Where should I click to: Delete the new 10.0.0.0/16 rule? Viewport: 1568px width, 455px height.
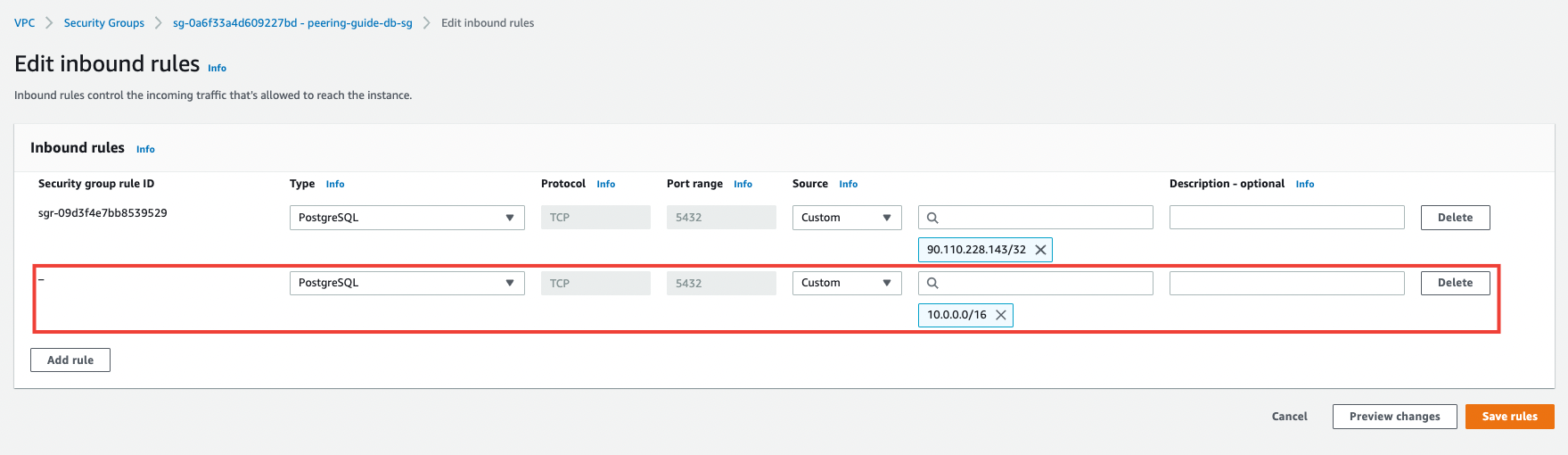tap(1456, 283)
